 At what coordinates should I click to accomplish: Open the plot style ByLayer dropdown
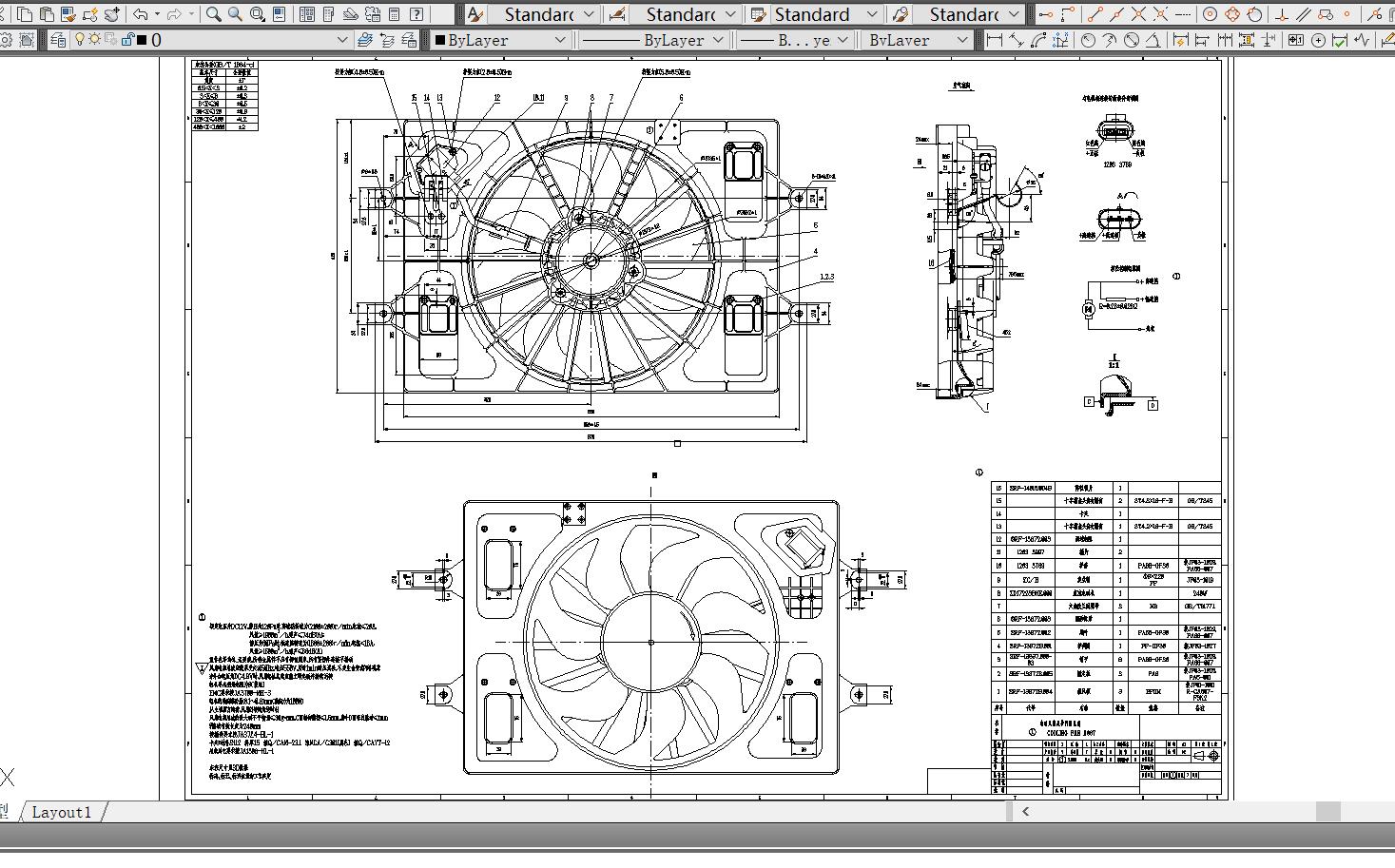[916, 40]
